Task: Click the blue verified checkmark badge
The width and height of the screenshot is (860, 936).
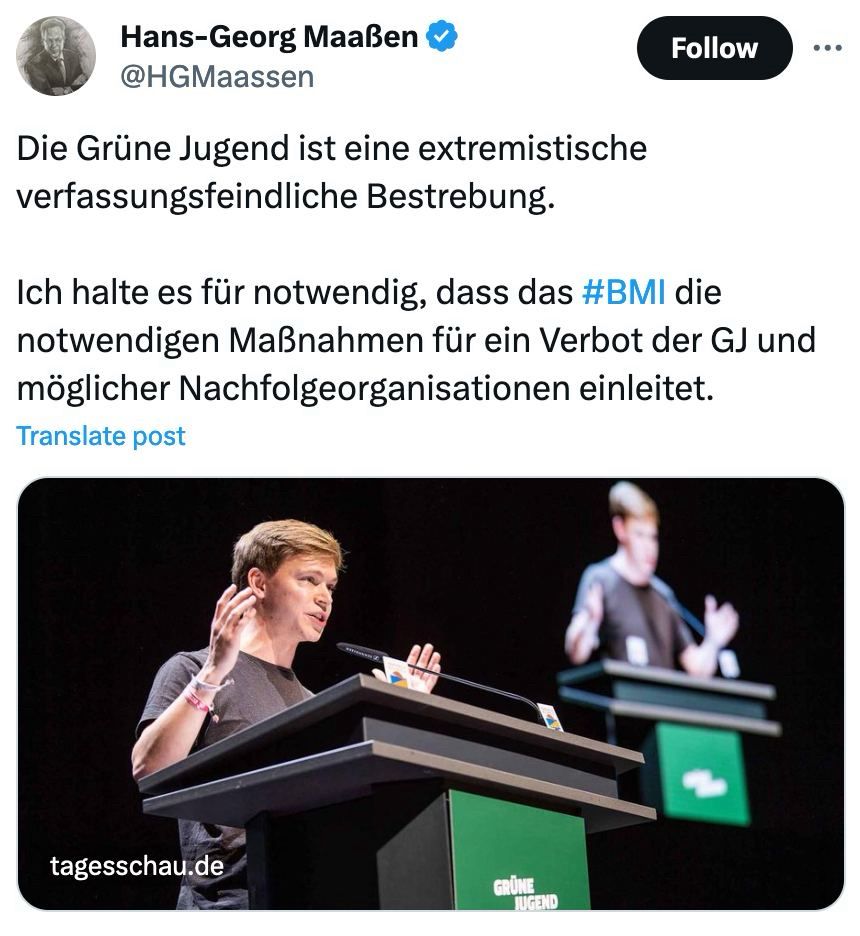Action: (442, 36)
